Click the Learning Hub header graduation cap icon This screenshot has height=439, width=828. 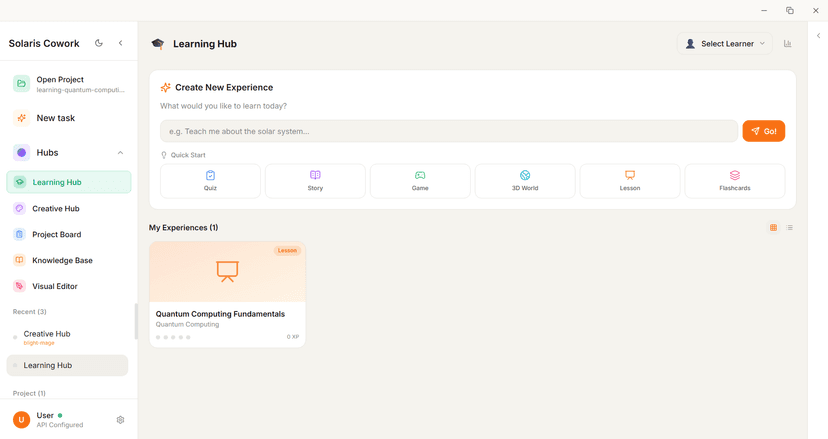[157, 44]
